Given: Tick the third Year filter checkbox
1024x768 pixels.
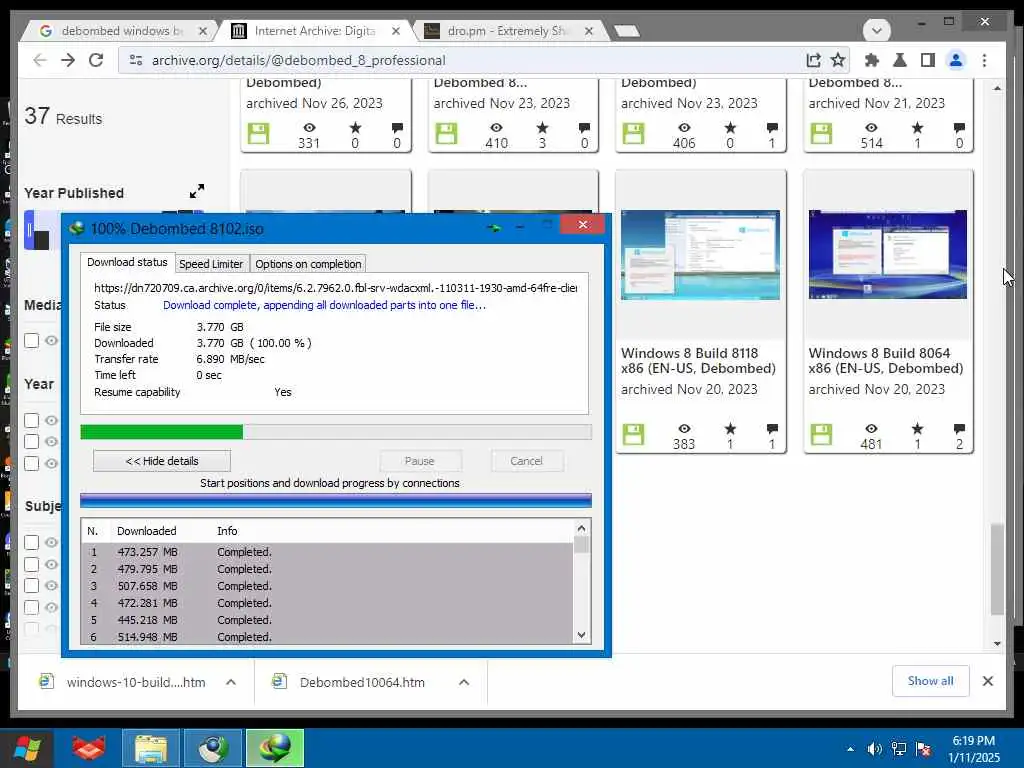Looking at the screenshot, I should [31, 463].
